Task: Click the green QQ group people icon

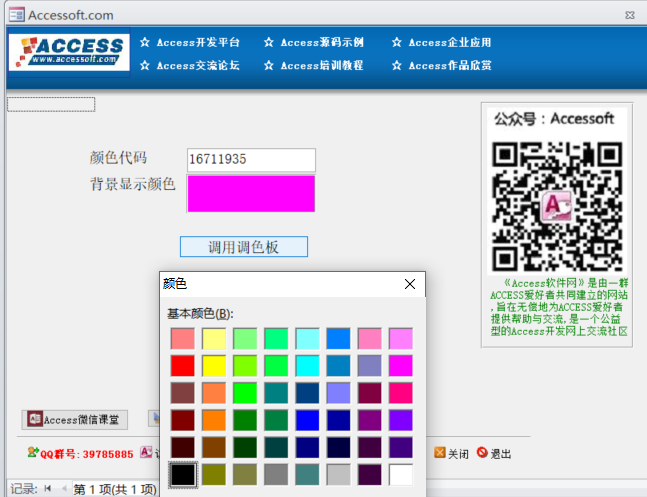Action: (33, 452)
